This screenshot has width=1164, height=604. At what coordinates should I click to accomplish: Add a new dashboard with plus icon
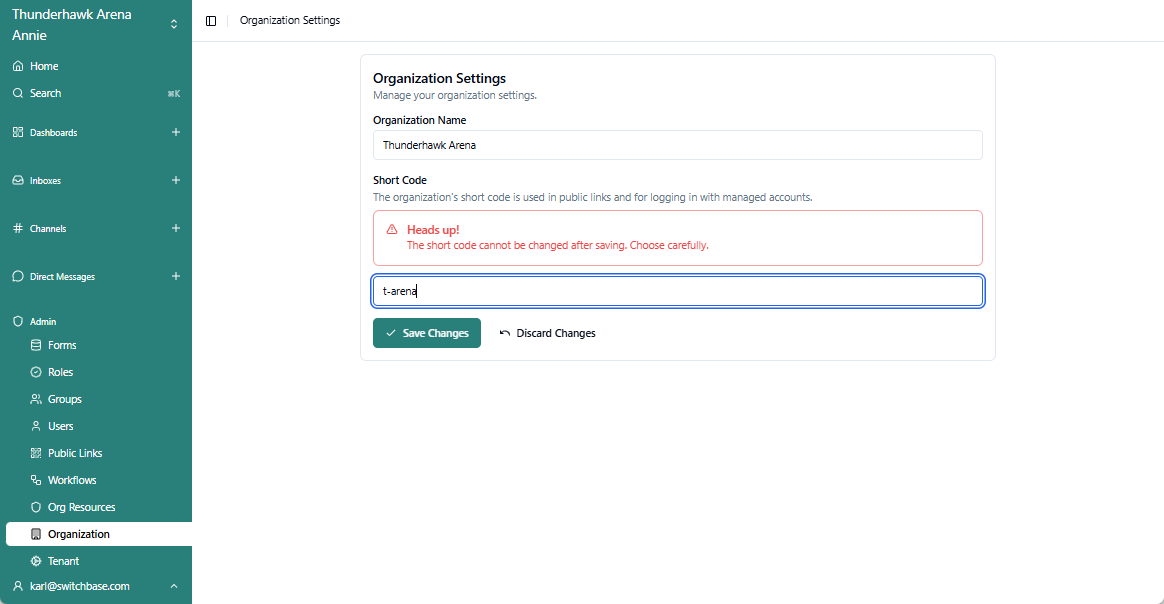[176, 132]
